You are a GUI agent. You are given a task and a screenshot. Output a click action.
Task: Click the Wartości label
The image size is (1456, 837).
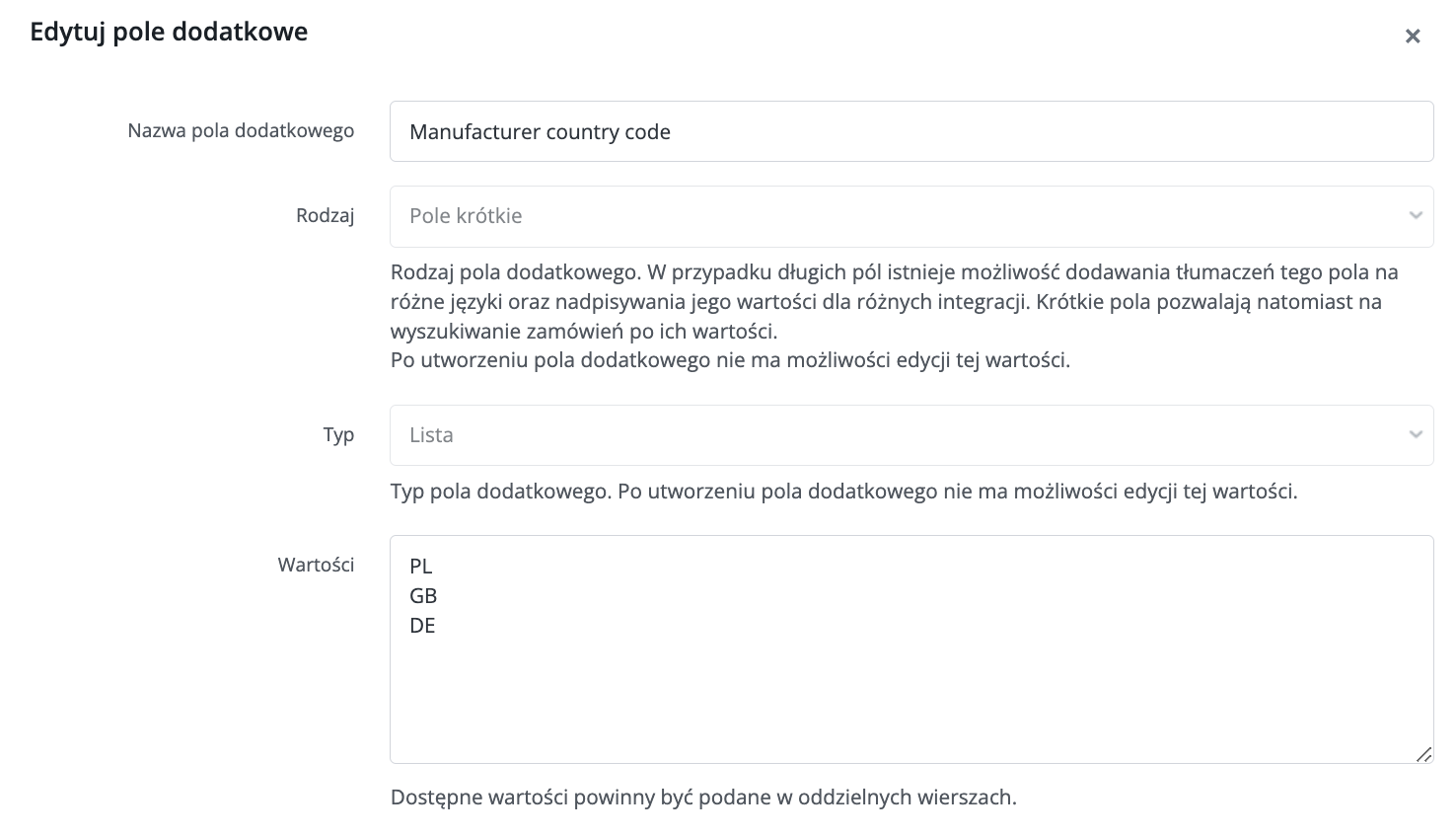316,565
